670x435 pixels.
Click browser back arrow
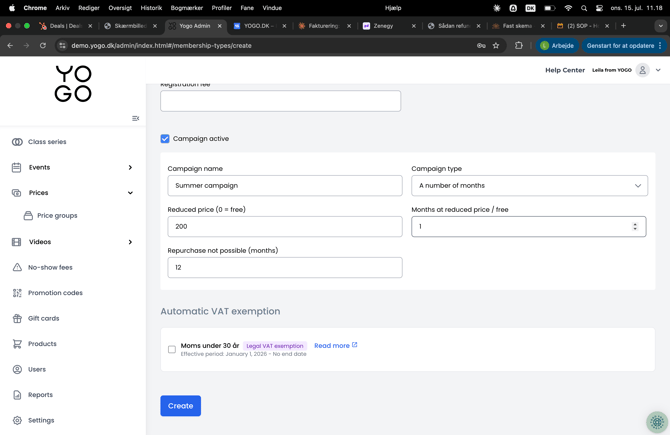(10, 46)
